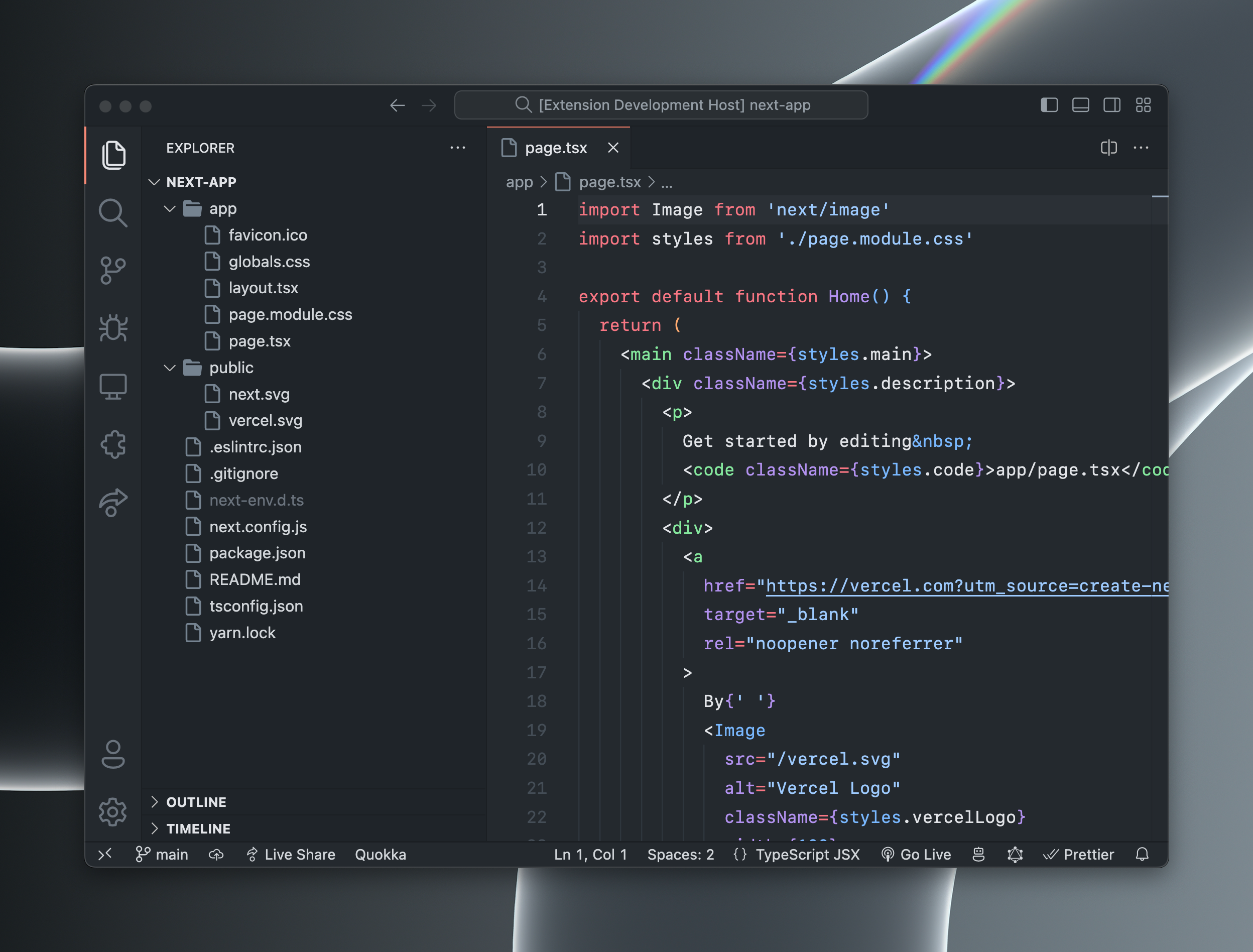Open Run and Debug bug icon
Viewport: 1253px width, 952px height.
tap(113, 329)
